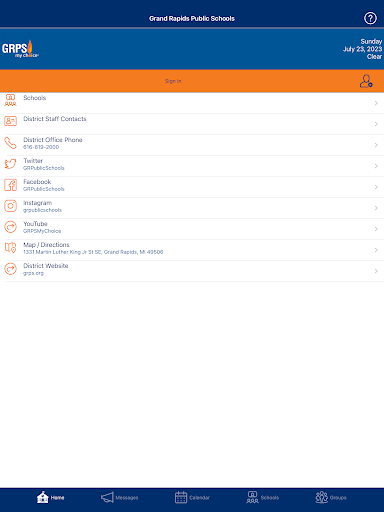This screenshot has height=512, width=384.
Task: Click the Grand Rapids Public Schools title
Action: (192, 19)
